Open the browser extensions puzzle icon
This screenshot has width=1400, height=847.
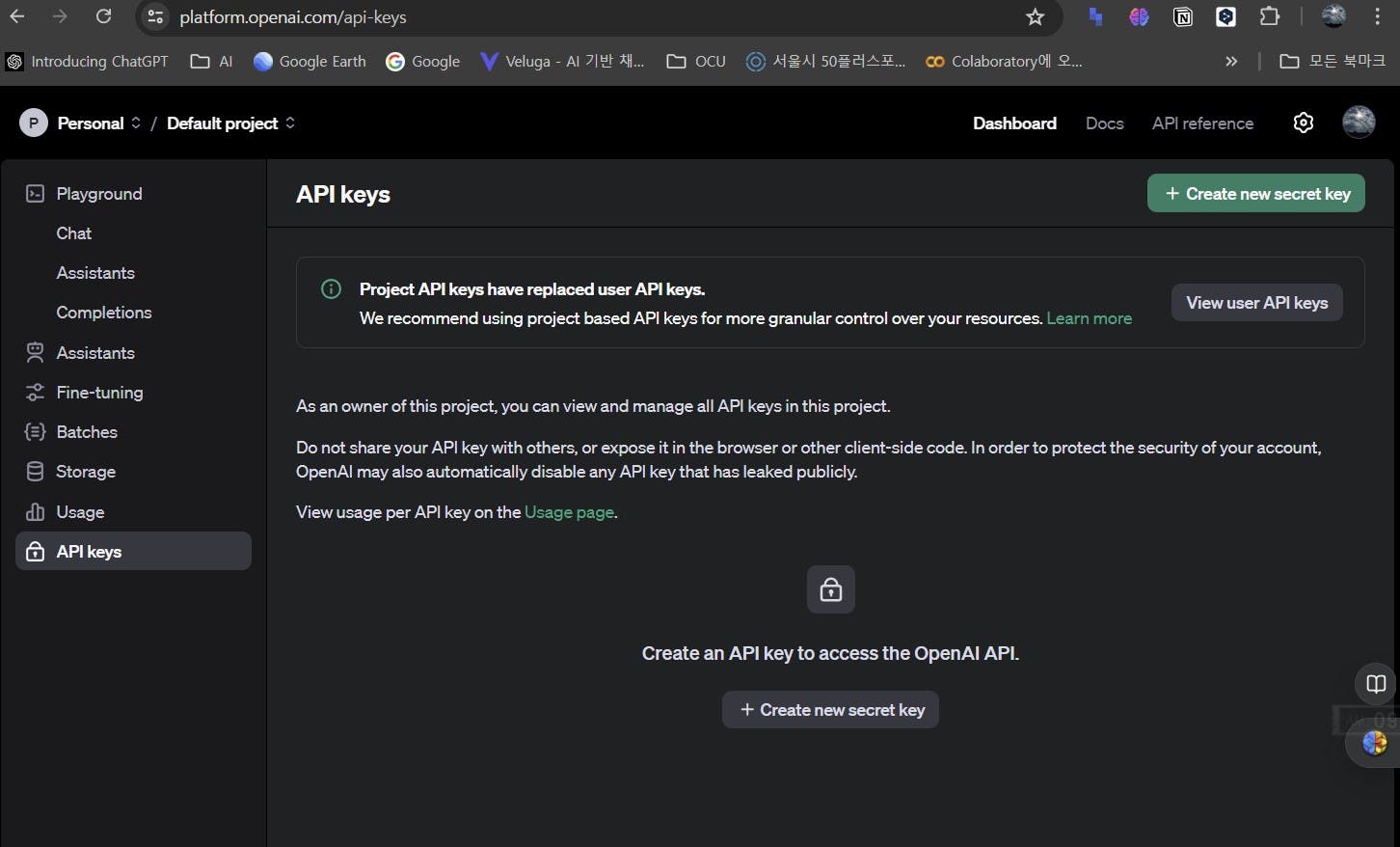point(1270,16)
